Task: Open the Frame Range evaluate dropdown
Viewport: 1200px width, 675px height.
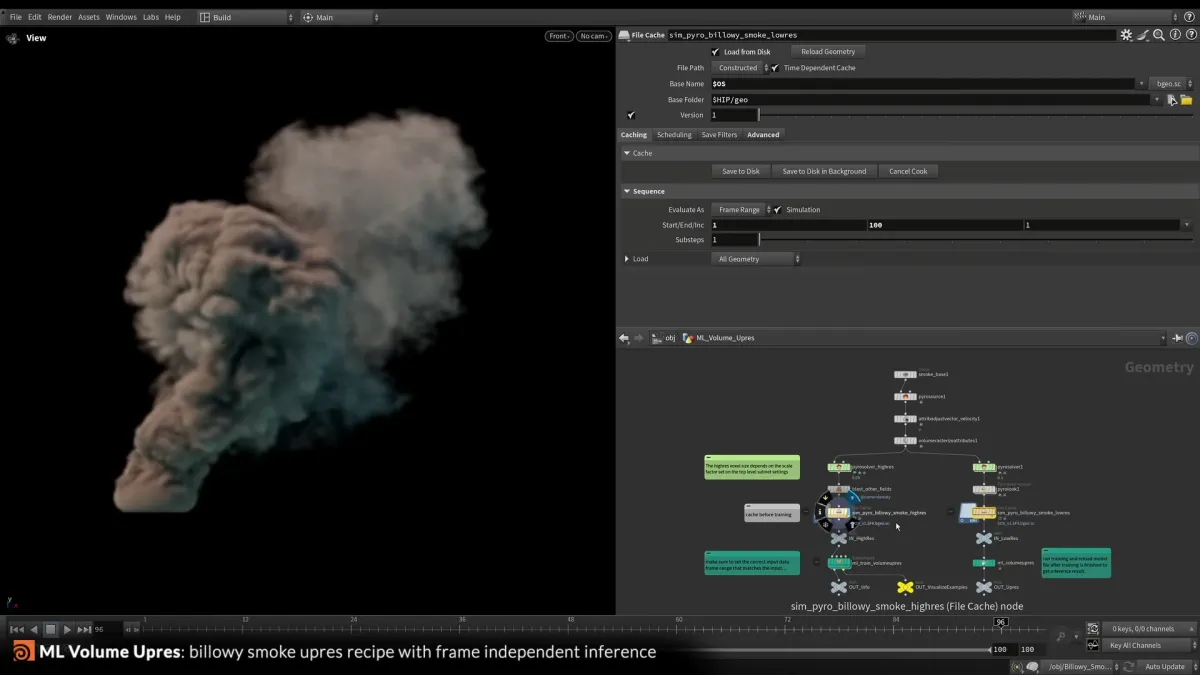Action: coord(741,209)
